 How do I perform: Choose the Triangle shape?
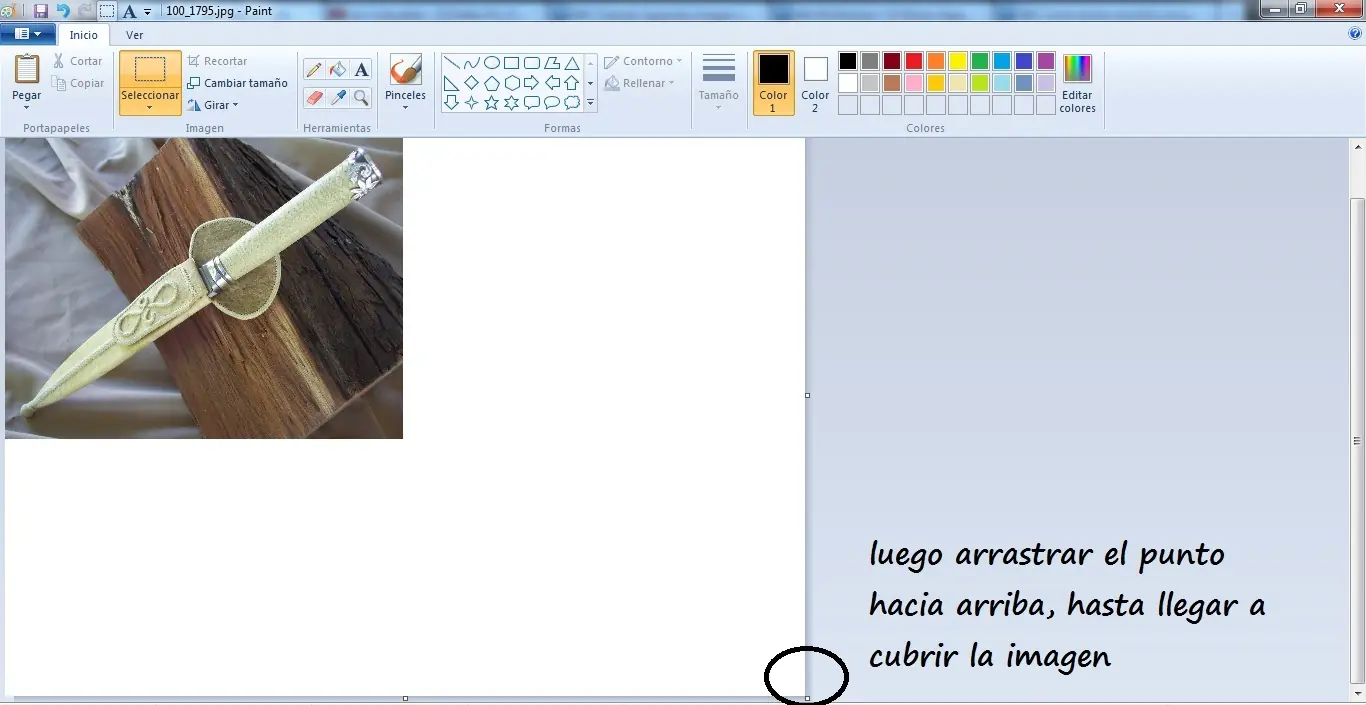point(571,63)
